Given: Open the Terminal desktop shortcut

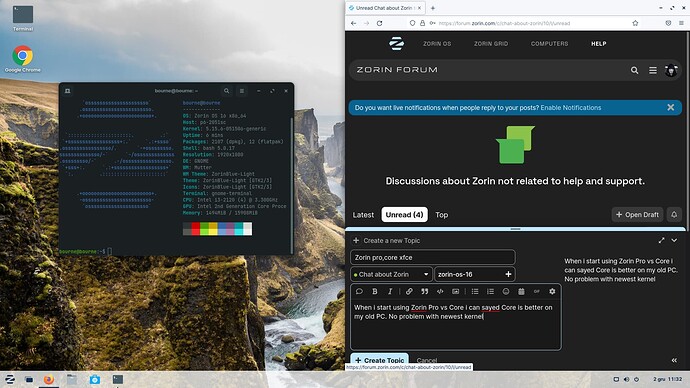Looking at the screenshot, I should pos(23,18).
